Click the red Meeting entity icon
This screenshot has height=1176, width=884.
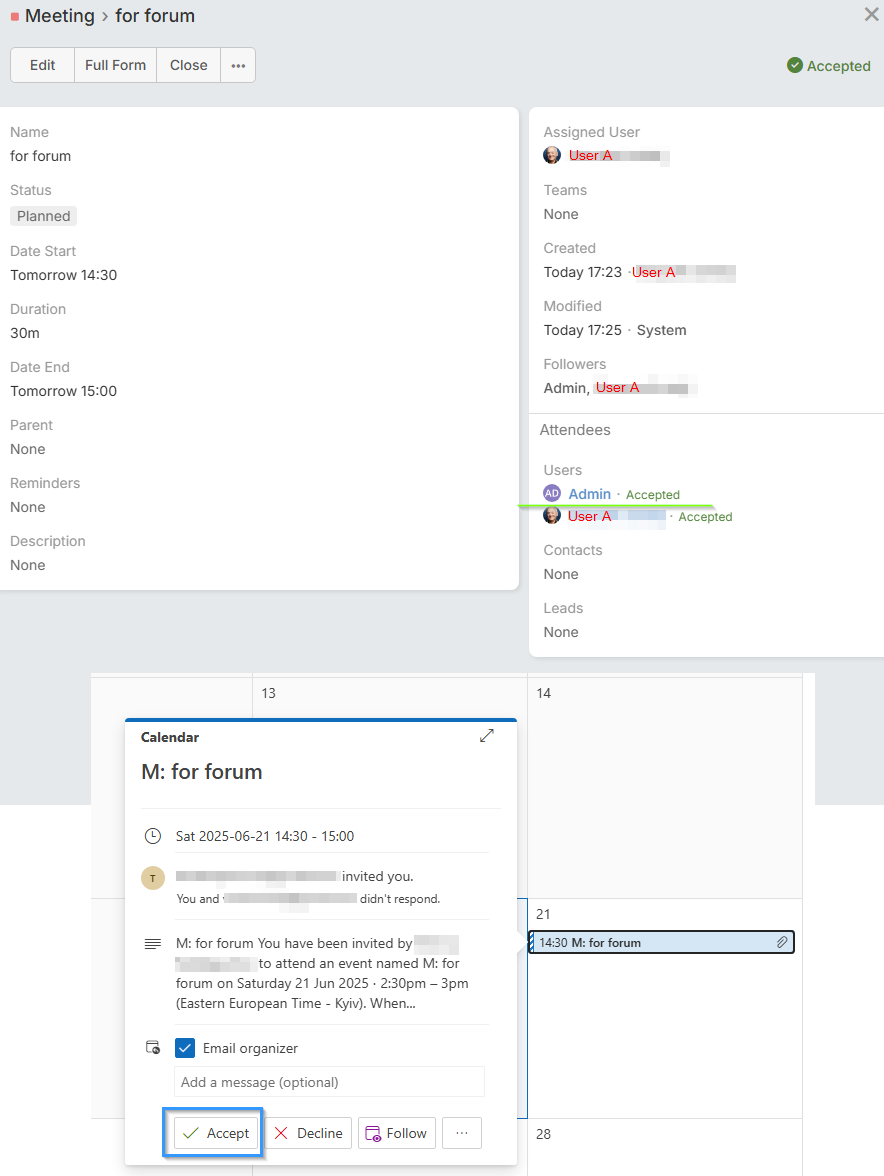point(14,17)
